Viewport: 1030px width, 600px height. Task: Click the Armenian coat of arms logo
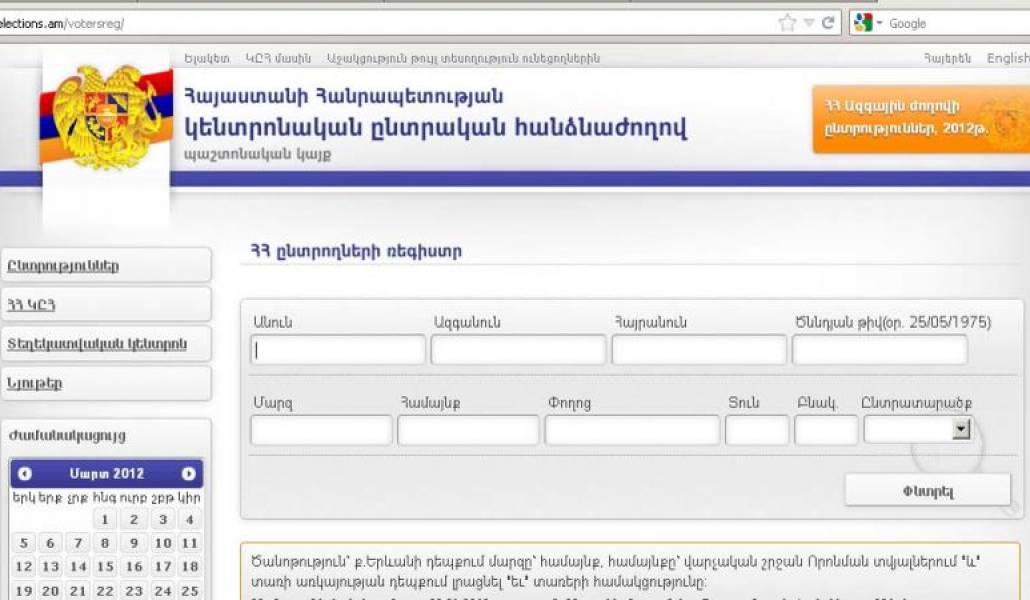point(105,118)
